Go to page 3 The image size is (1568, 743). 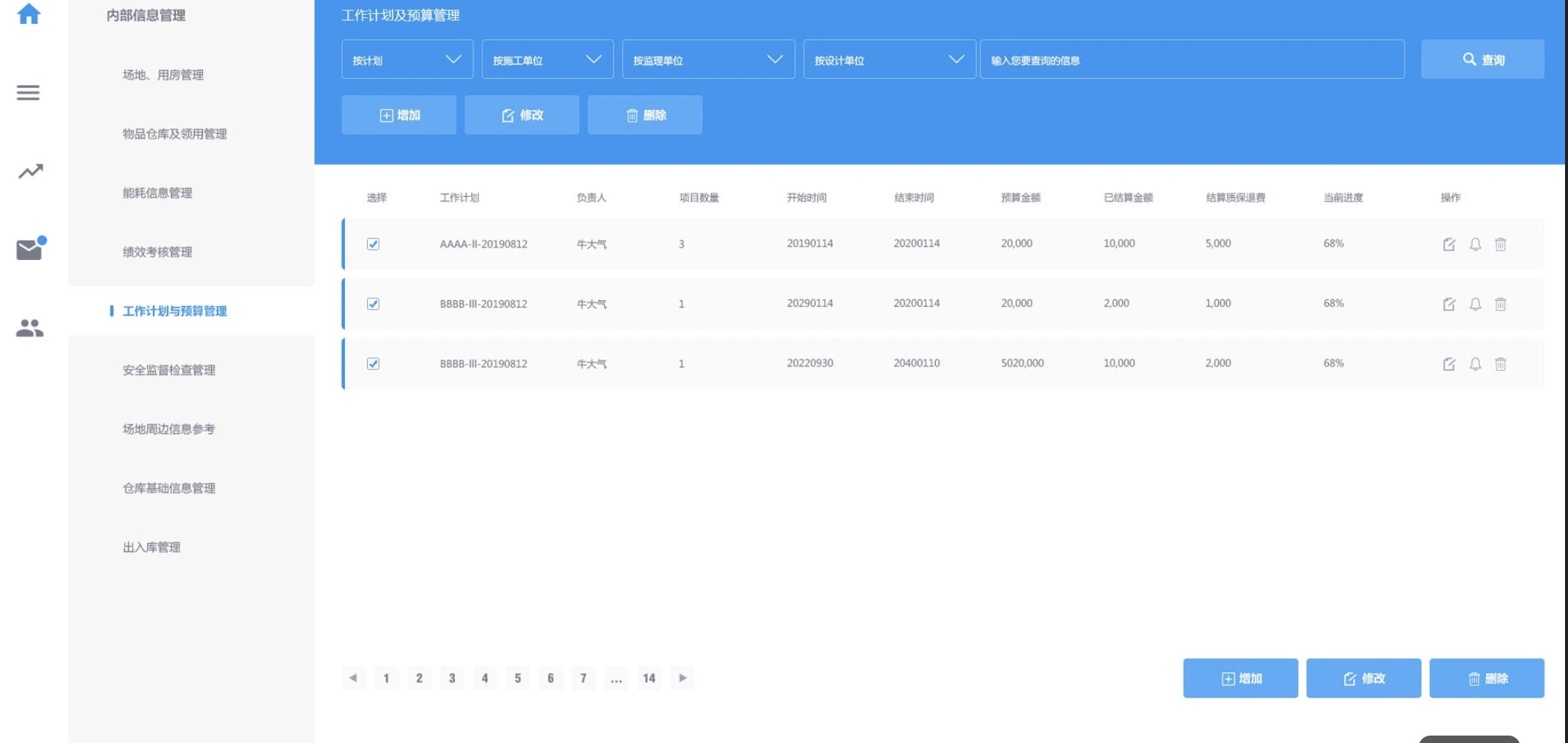tap(452, 678)
